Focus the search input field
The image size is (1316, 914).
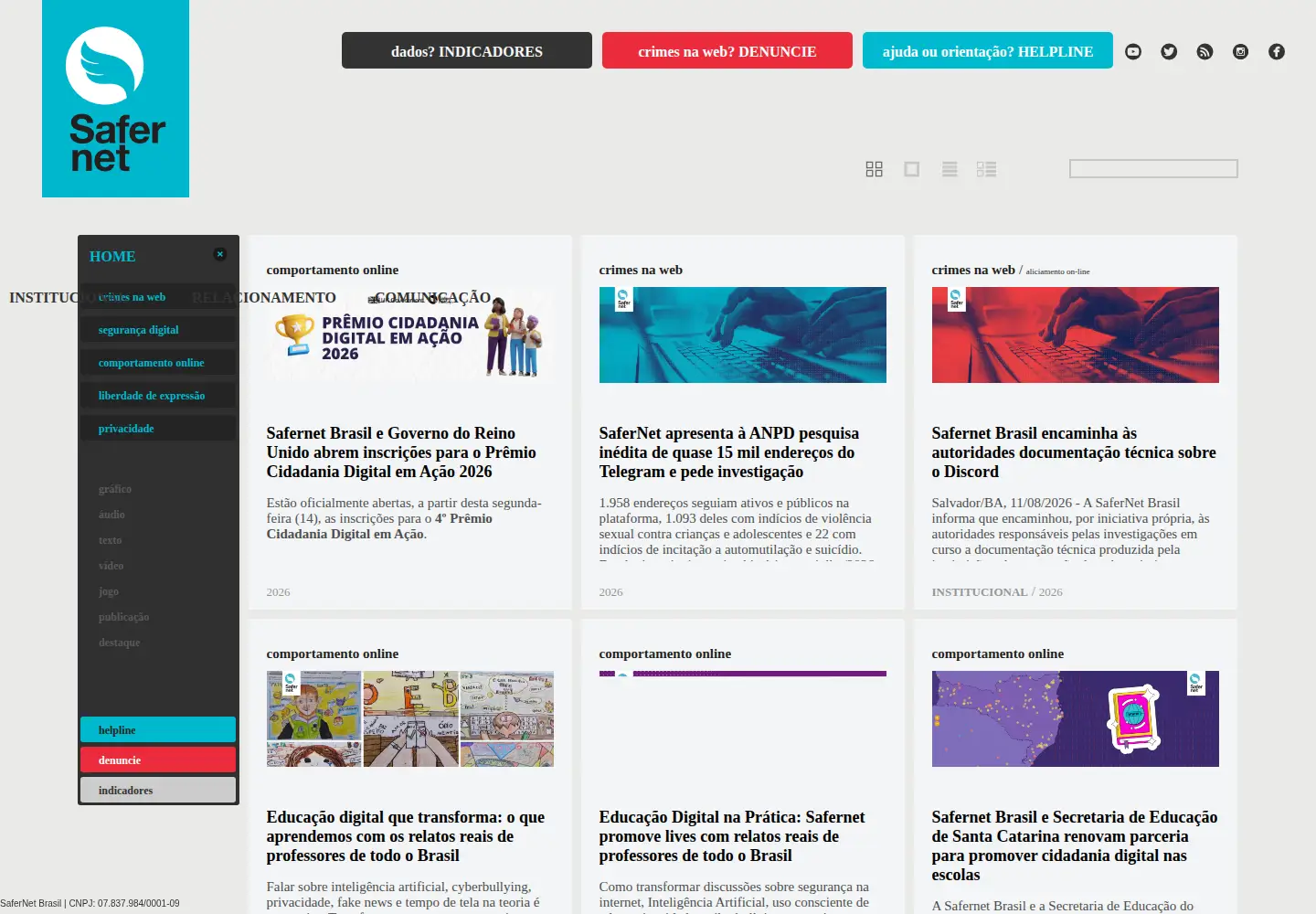[1153, 169]
